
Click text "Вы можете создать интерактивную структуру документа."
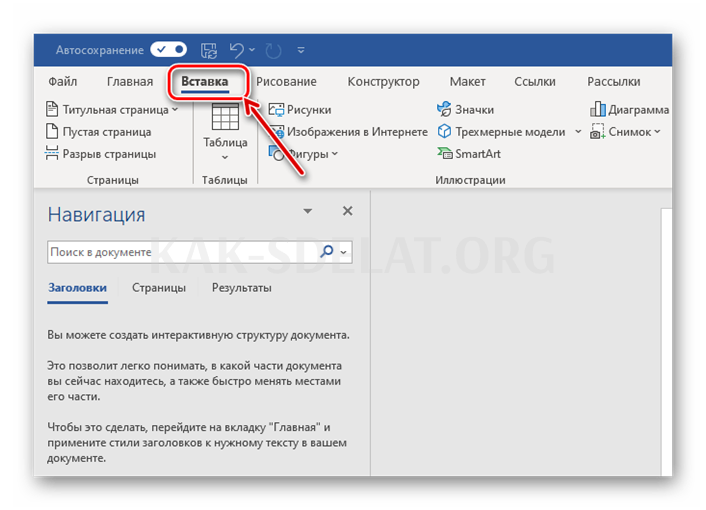click(199, 335)
